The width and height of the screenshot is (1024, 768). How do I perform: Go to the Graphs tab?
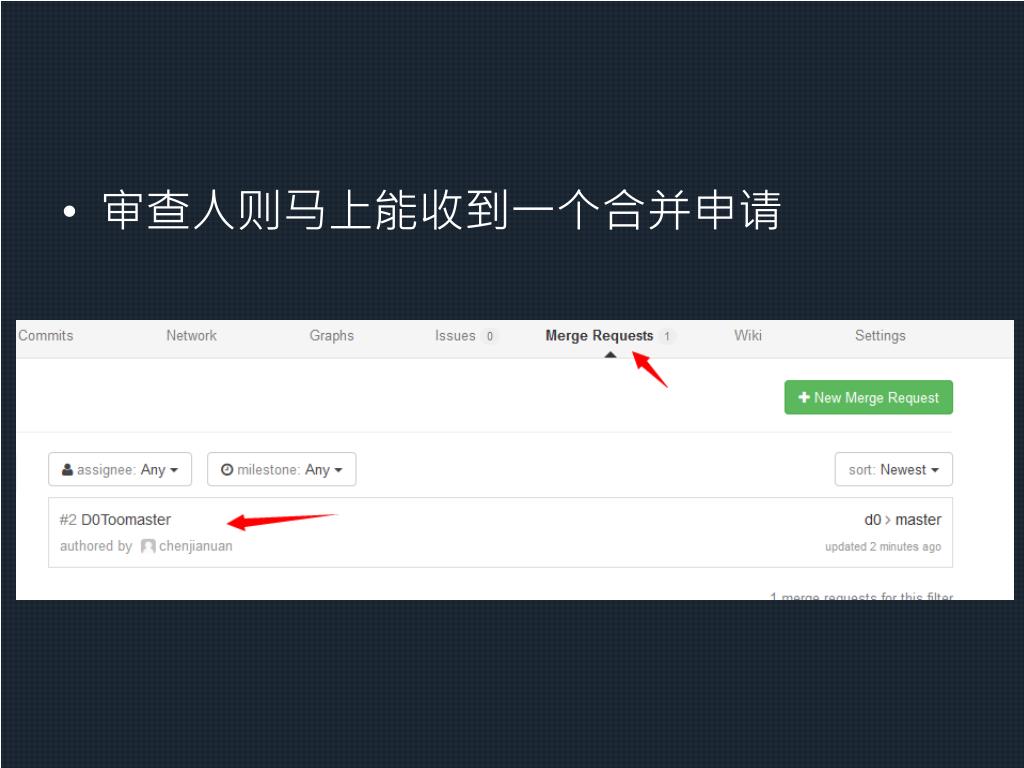click(x=332, y=336)
